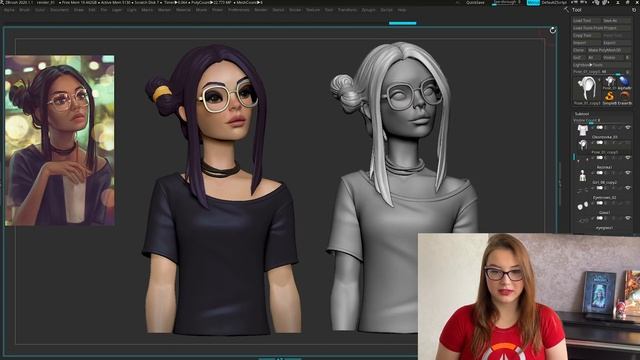Open the Zplugin menu
Screen dimensions: 640x360
point(369,10)
